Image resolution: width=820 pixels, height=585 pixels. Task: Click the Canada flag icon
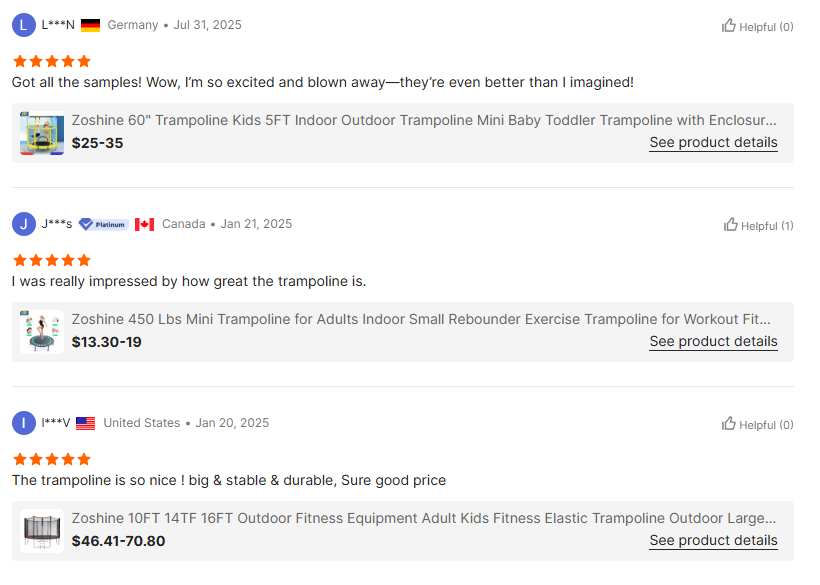click(145, 224)
